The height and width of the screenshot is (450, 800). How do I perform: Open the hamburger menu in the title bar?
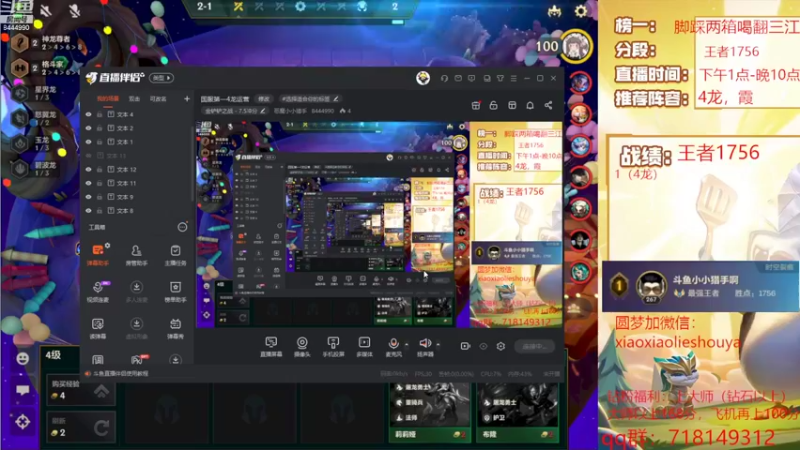point(514,78)
